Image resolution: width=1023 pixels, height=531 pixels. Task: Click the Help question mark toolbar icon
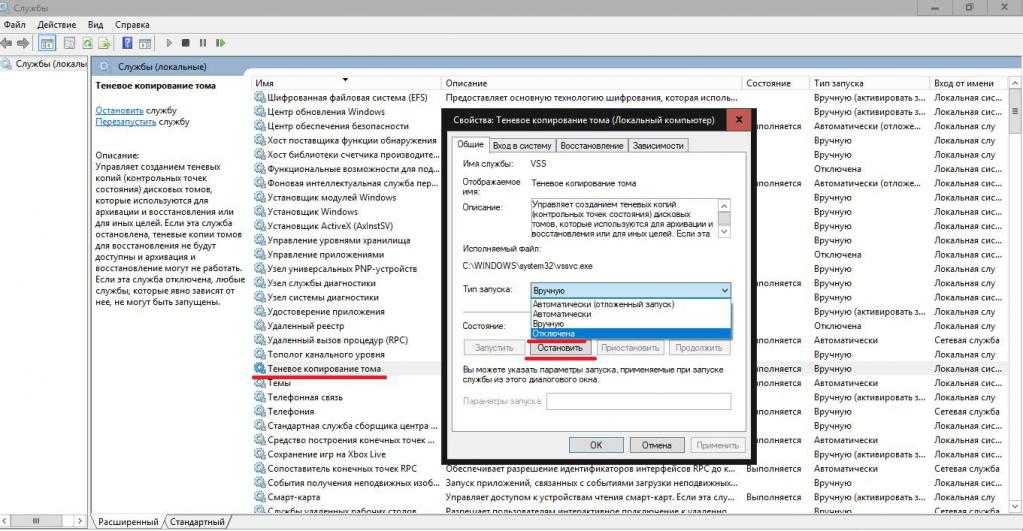[127, 43]
